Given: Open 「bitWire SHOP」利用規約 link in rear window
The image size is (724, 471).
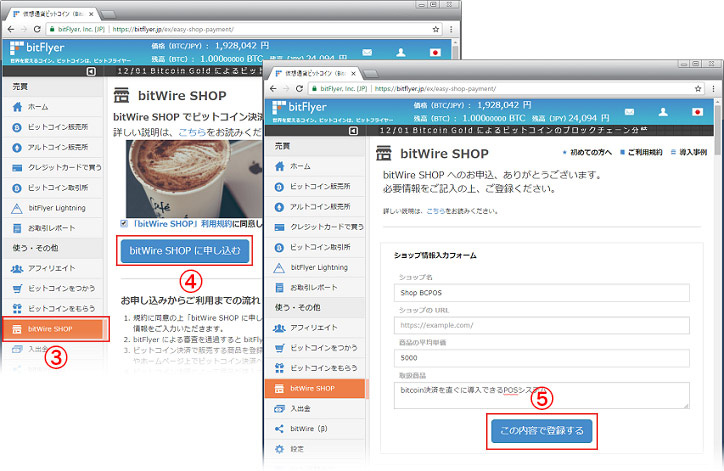Looking at the screenshot, I should click(x=181, y=224).
